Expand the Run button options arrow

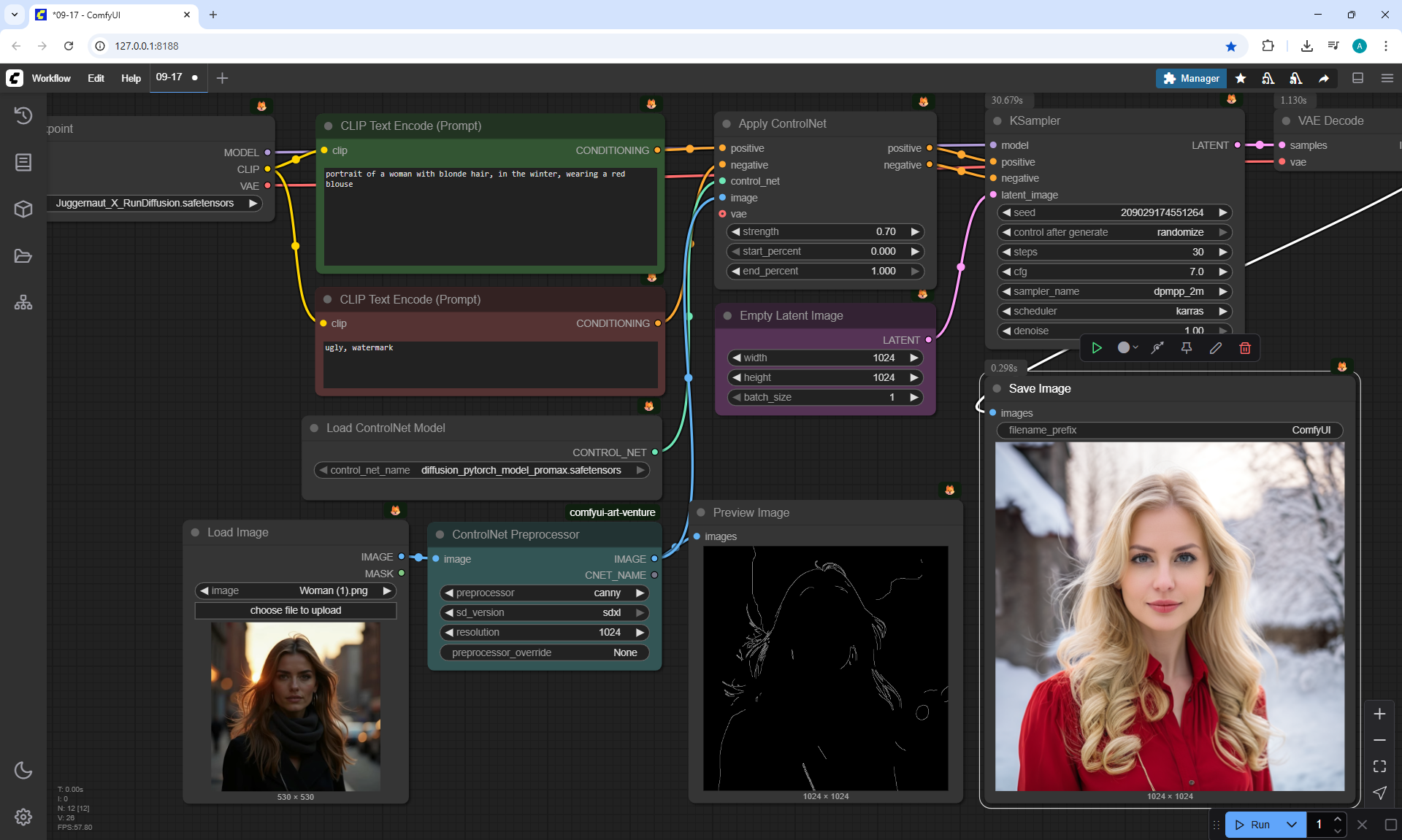pos(1292,825)
